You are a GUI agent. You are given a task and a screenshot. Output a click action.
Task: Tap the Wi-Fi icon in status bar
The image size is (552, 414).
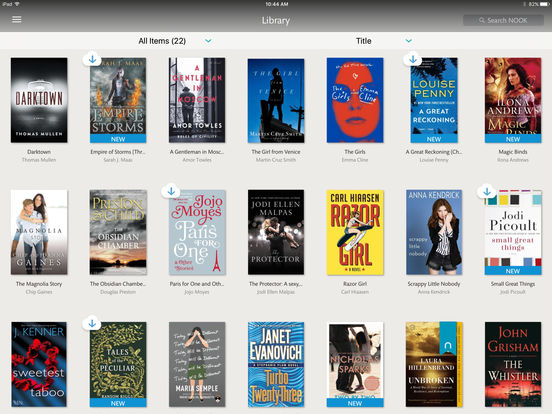click(x=17, y=4)
